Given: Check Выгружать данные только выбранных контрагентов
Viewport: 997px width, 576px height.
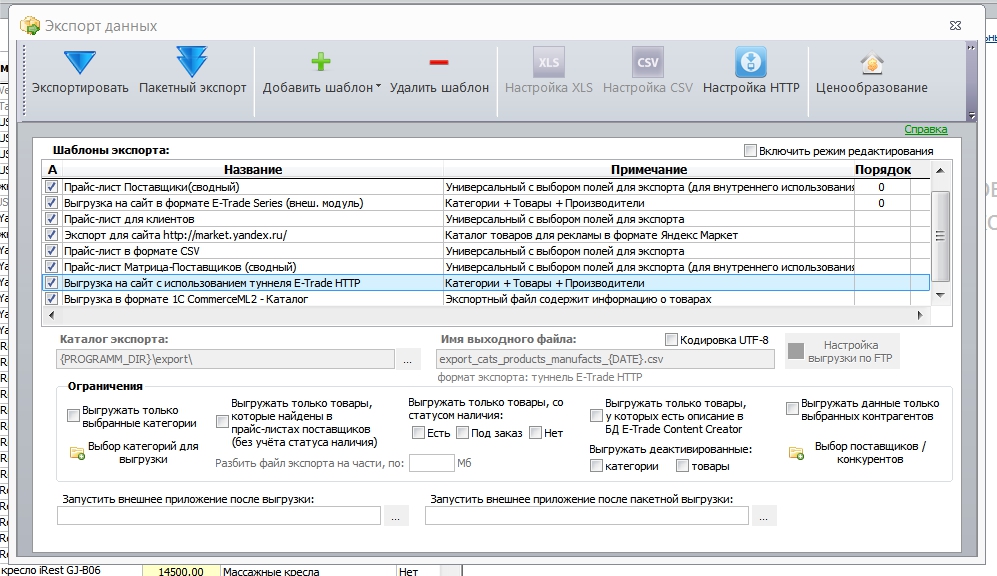Looking at the screenshot, I should [x=792, y=409].
